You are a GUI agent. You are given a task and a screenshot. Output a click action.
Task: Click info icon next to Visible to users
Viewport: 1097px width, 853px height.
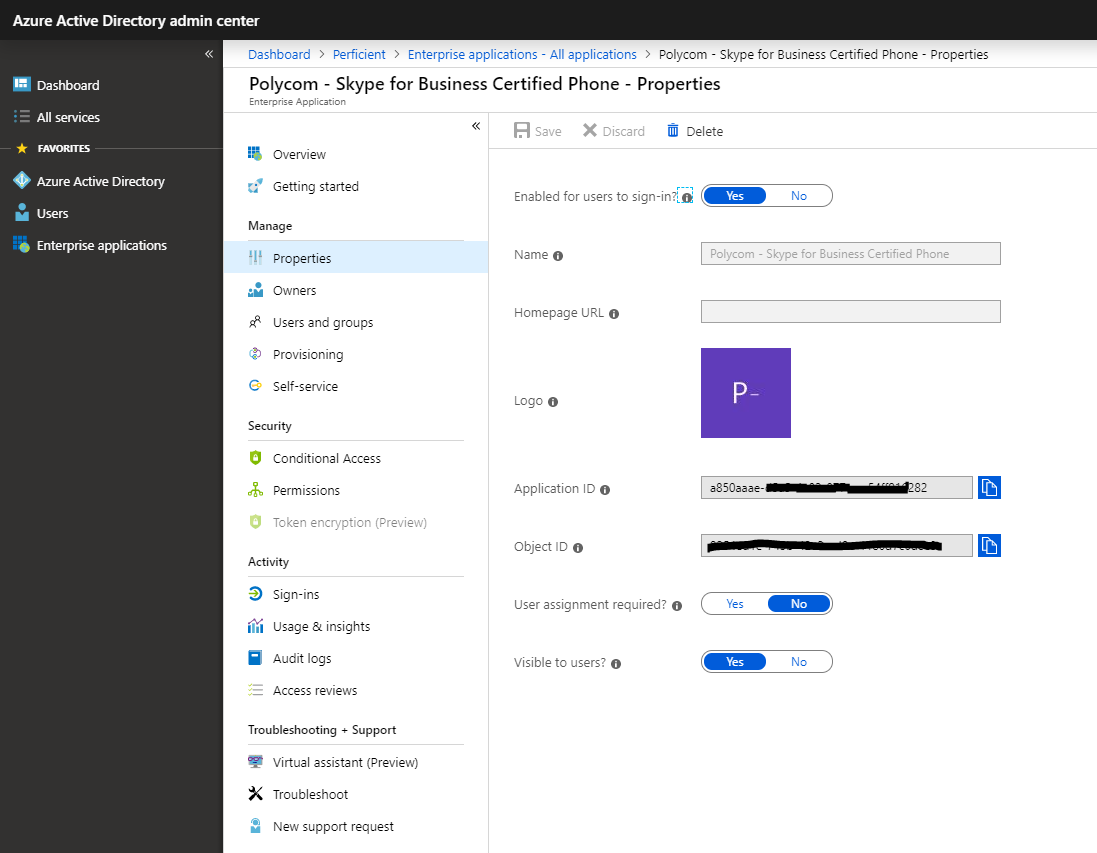pos(616,663)
